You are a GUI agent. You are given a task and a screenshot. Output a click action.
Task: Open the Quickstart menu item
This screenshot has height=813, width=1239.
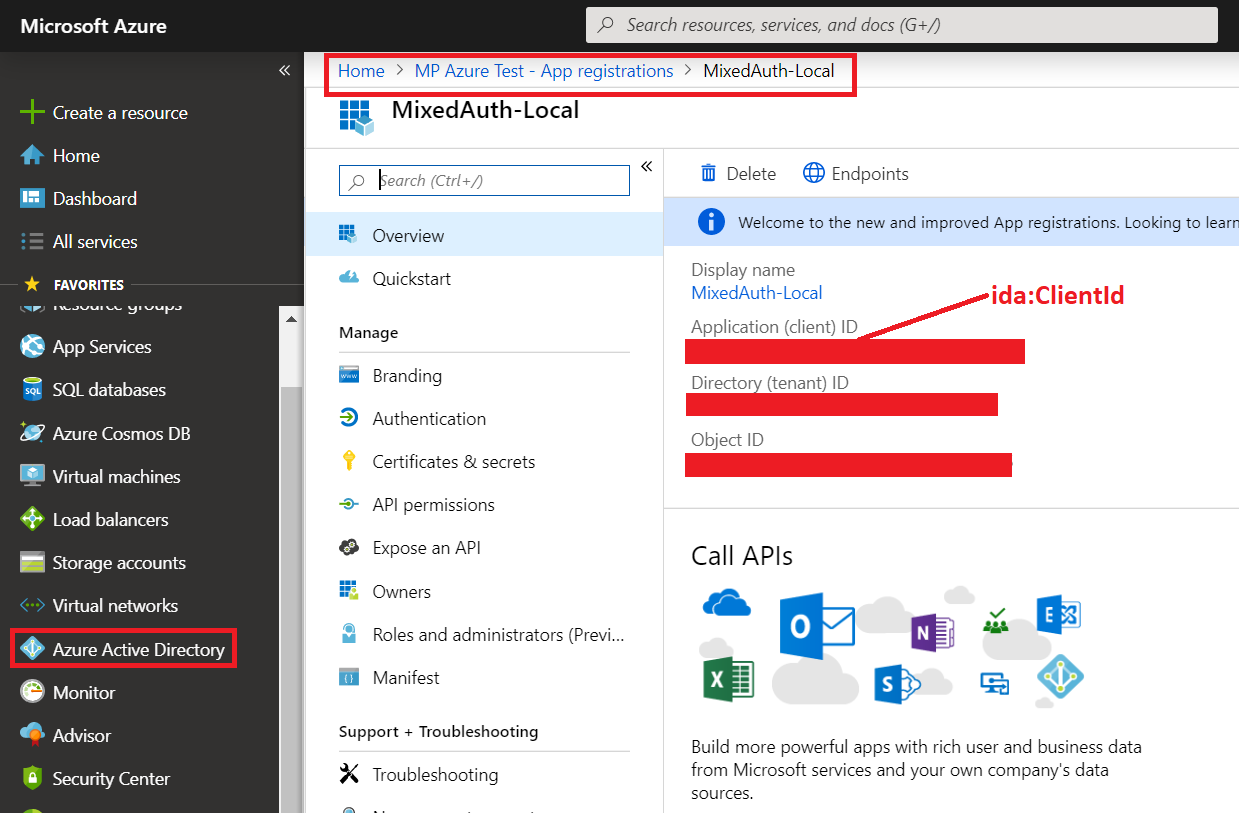[484, 278]
